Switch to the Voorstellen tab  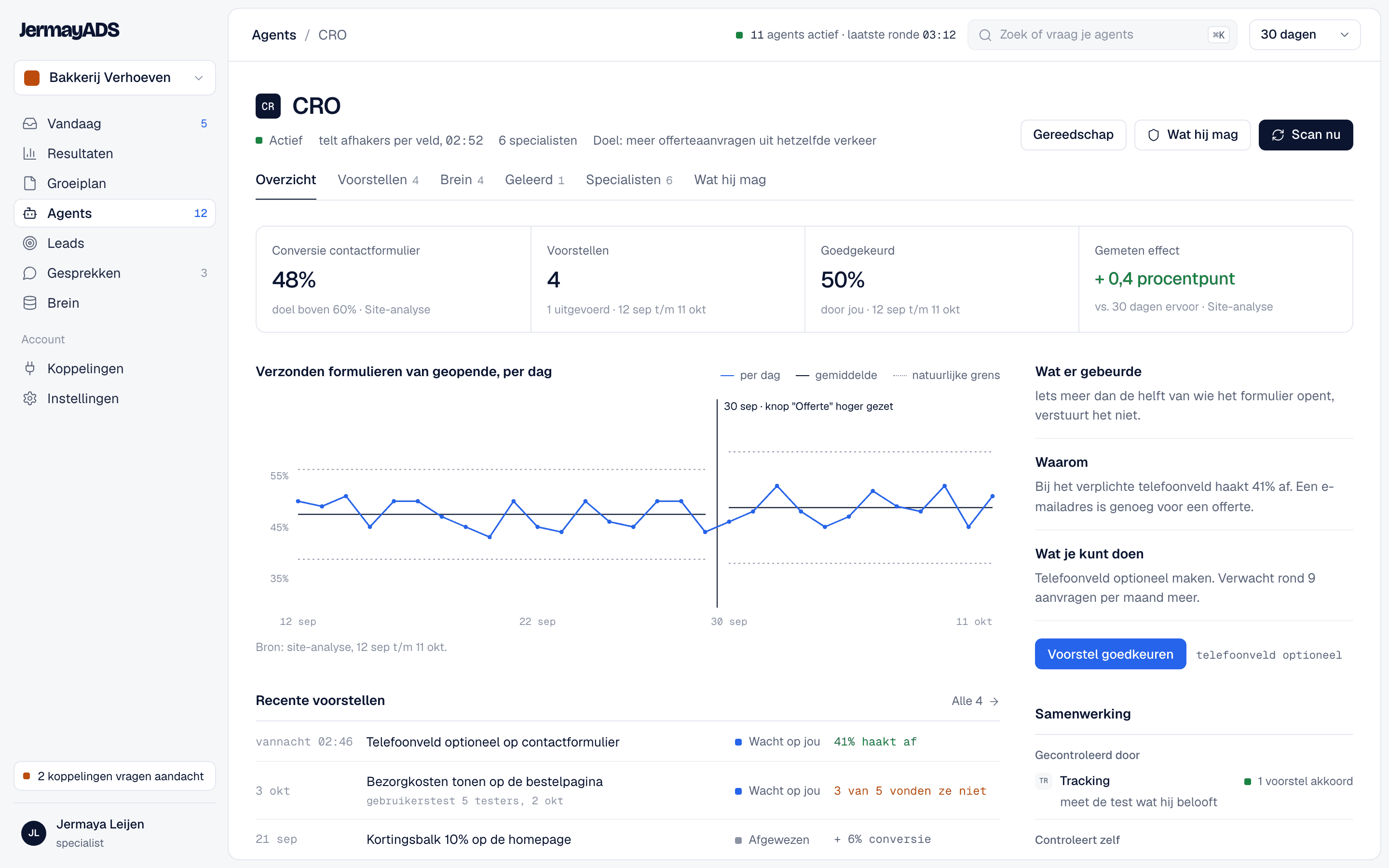tap(378, 180)
